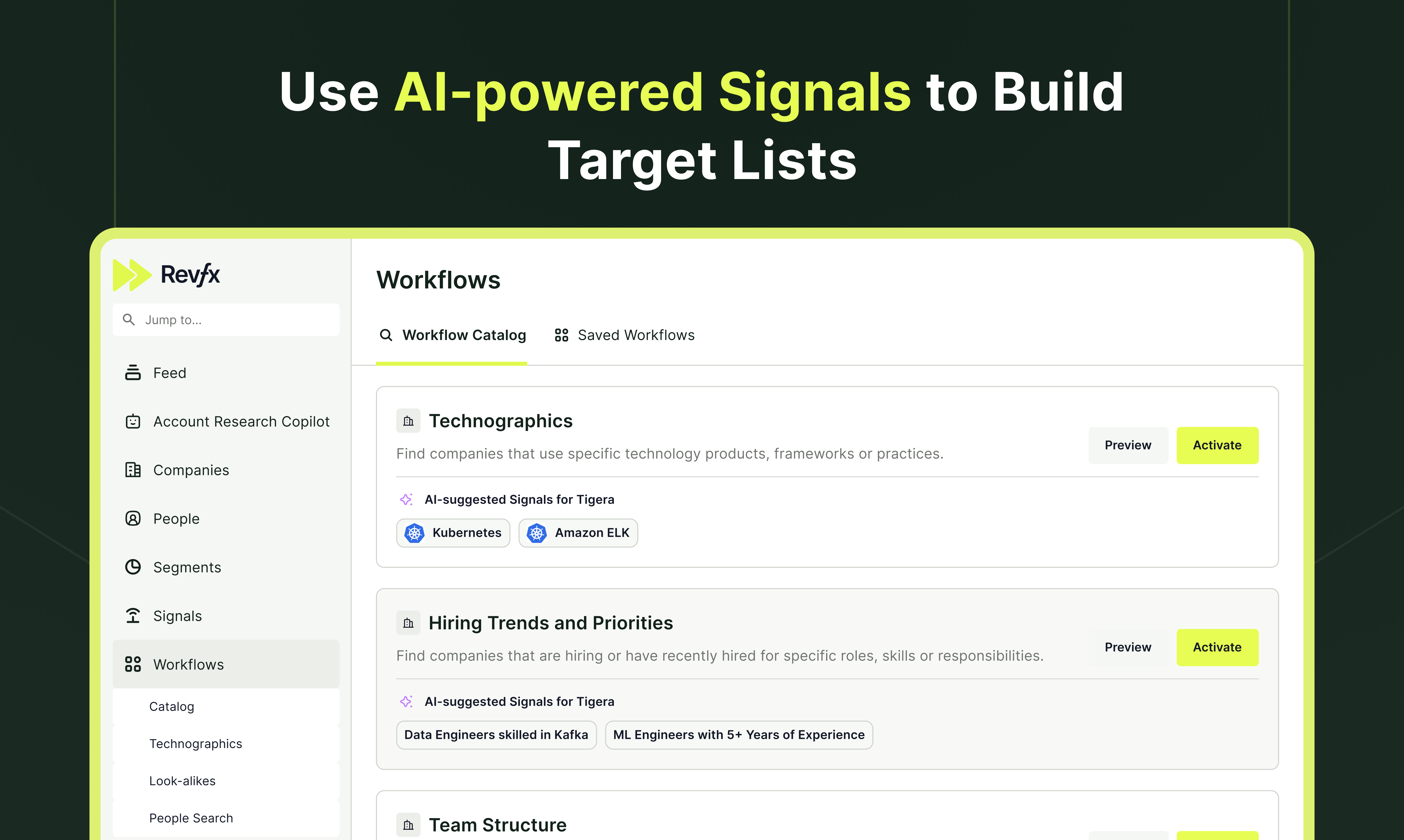This screenshot has height=840, width=1404.
Task: Click the Signals antenna icon
Action: coord(133,616)
